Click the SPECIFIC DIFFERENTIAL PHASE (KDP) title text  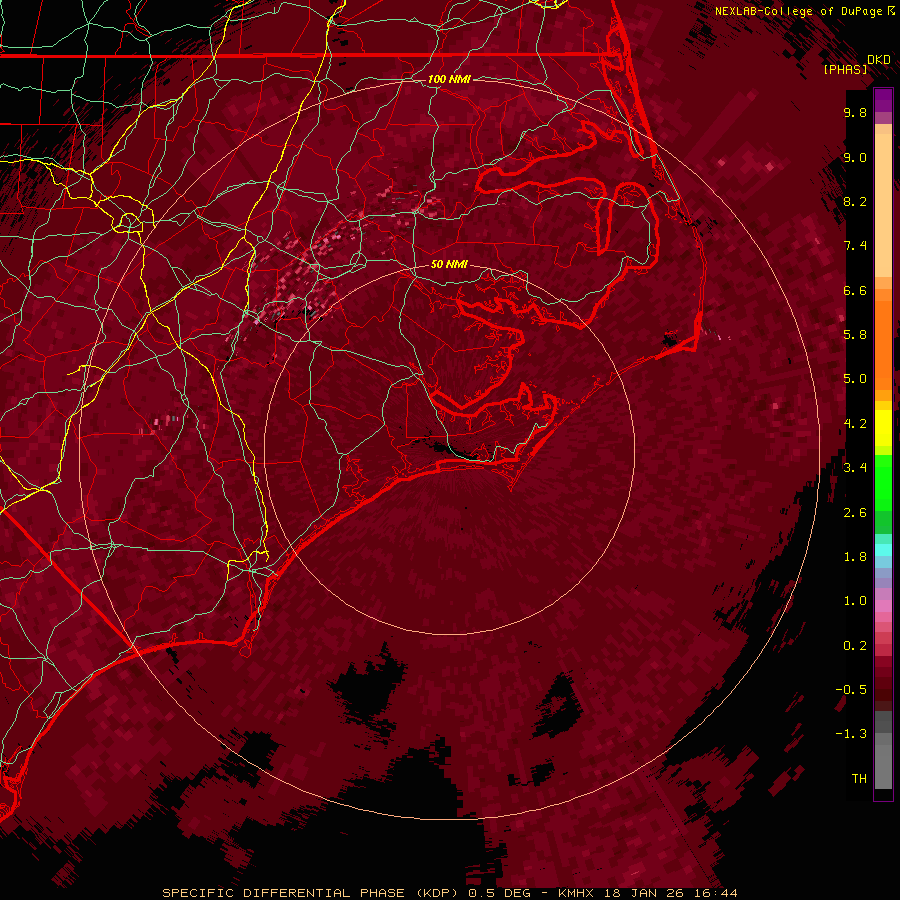[x=311, y=893]
